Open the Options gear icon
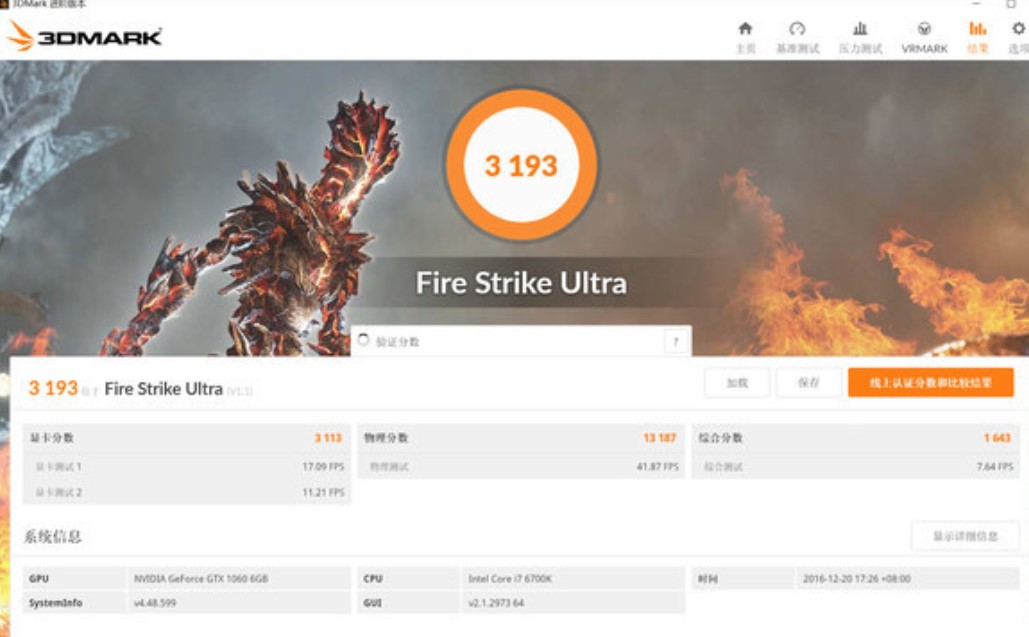 pyautogui.click(x=1018, y=29)
